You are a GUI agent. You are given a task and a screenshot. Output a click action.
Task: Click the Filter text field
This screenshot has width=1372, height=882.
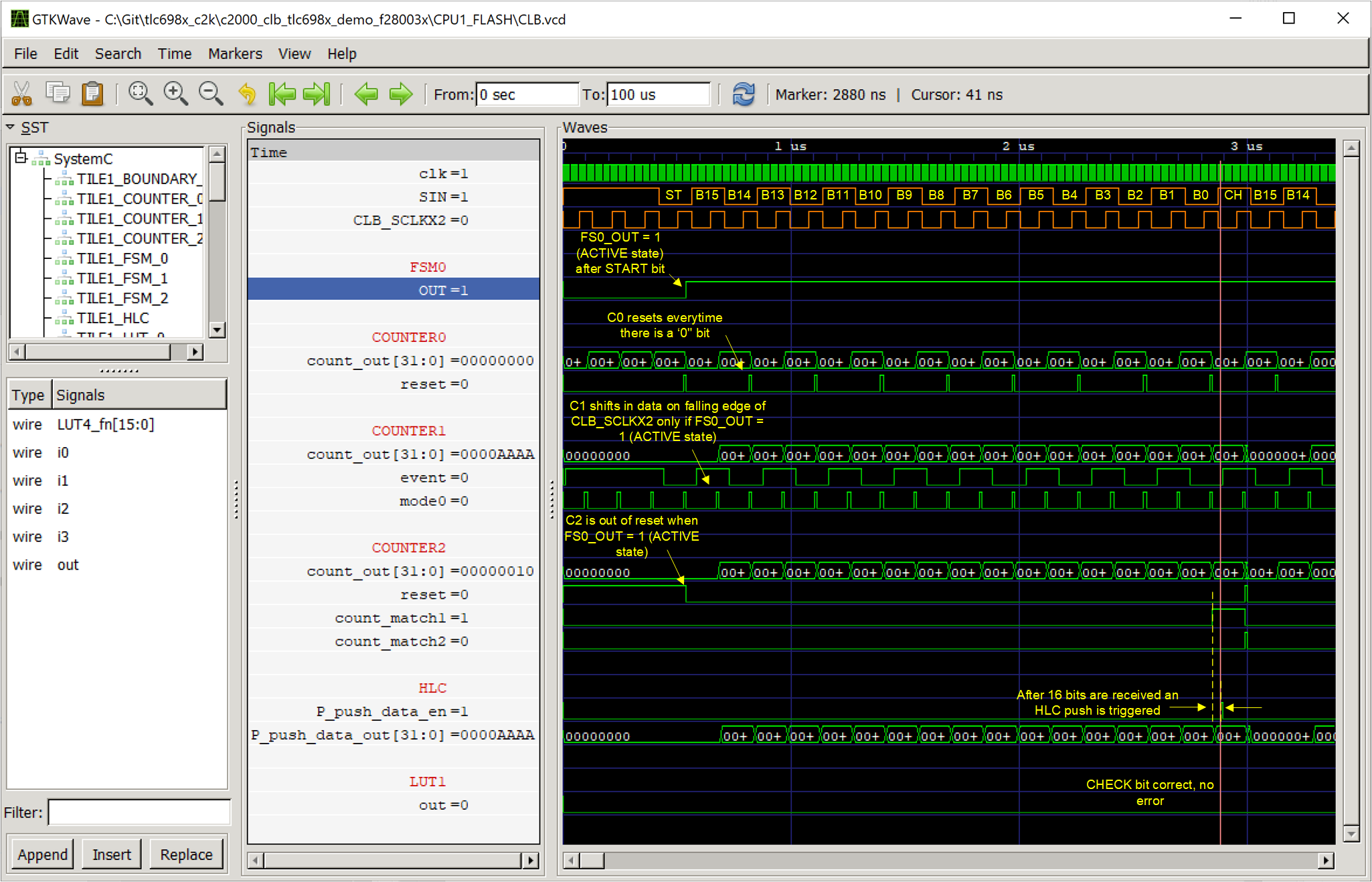(x=139, y=812)
